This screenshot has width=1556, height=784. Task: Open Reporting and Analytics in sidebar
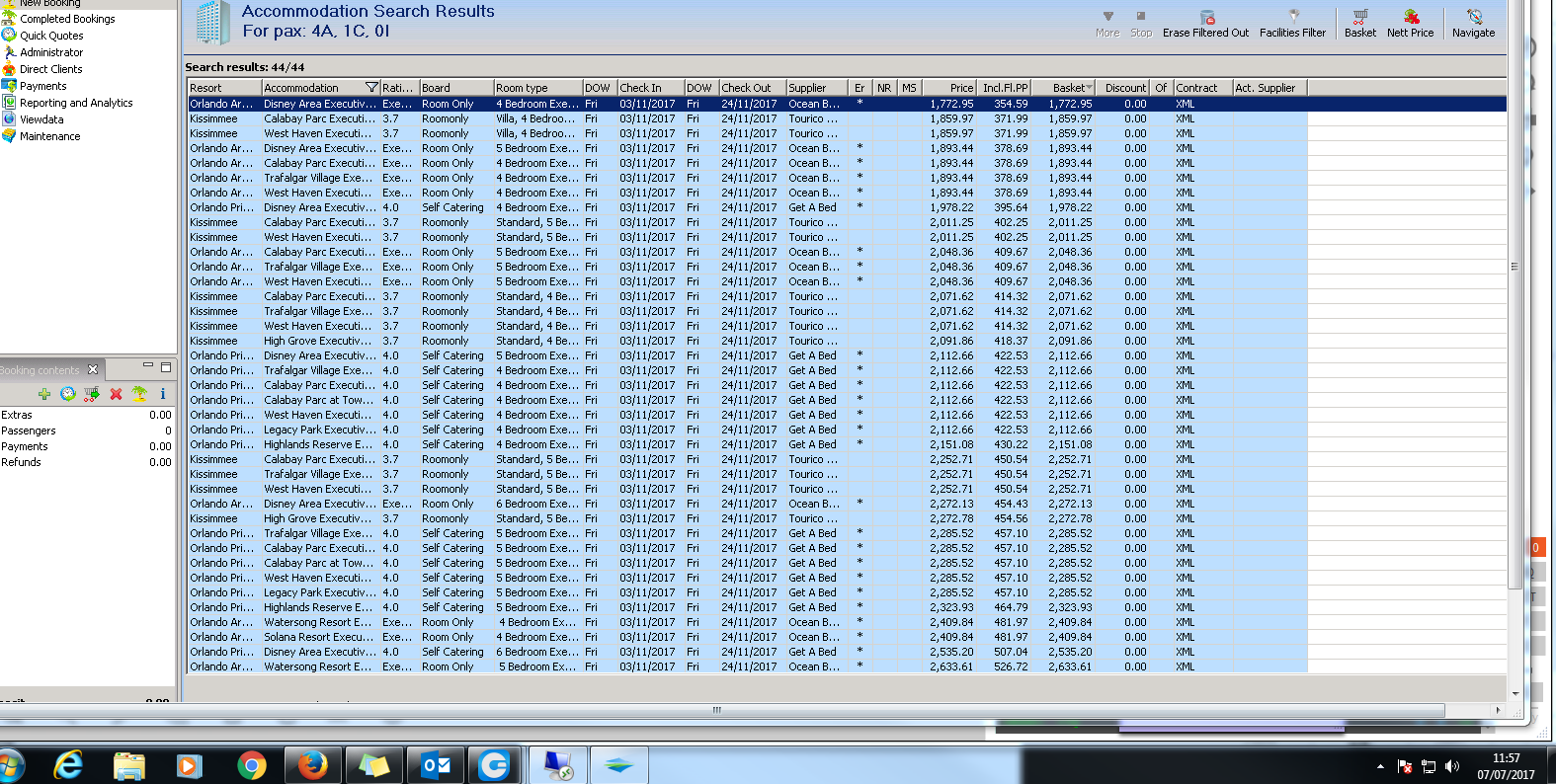pos(76,103)
